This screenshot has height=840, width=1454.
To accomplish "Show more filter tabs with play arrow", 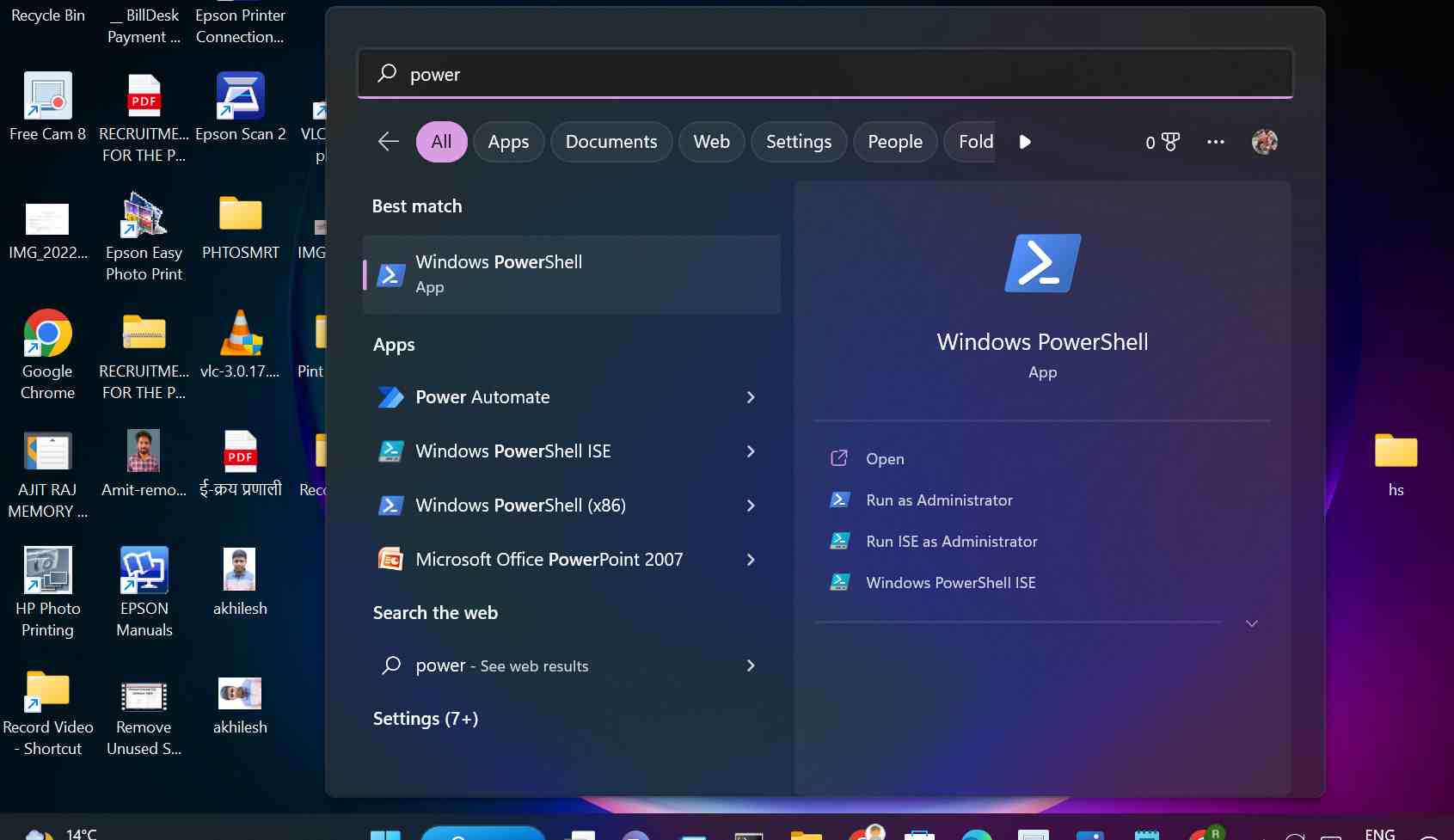I will tap(1024, 142).
